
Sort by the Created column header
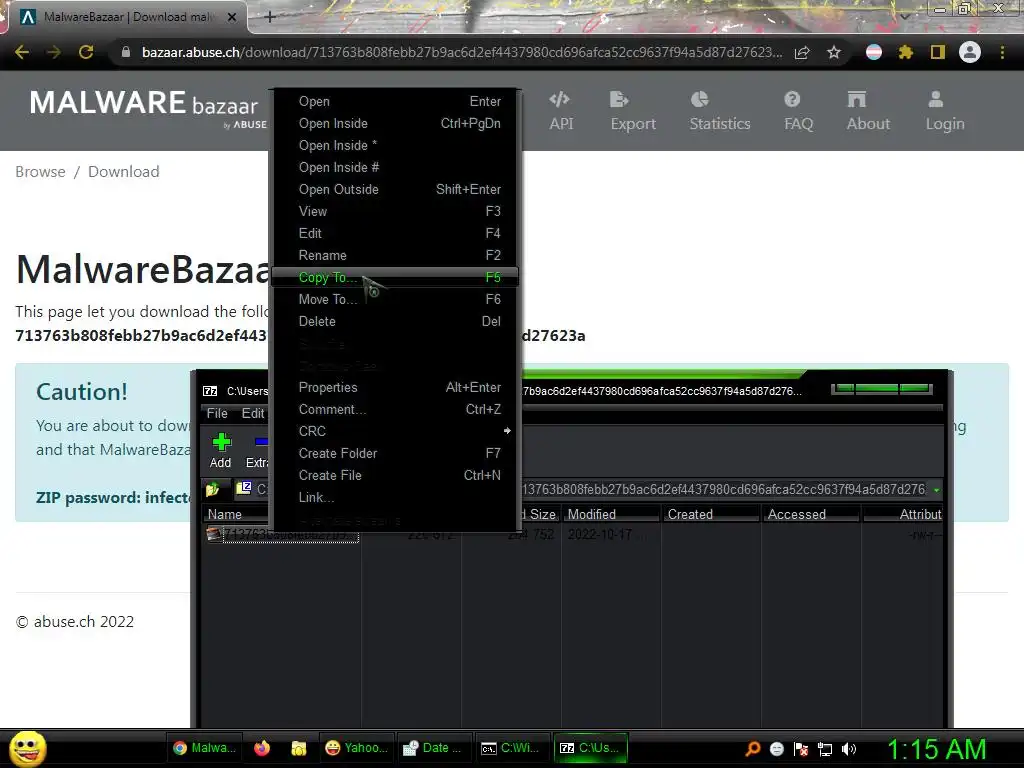711,515
